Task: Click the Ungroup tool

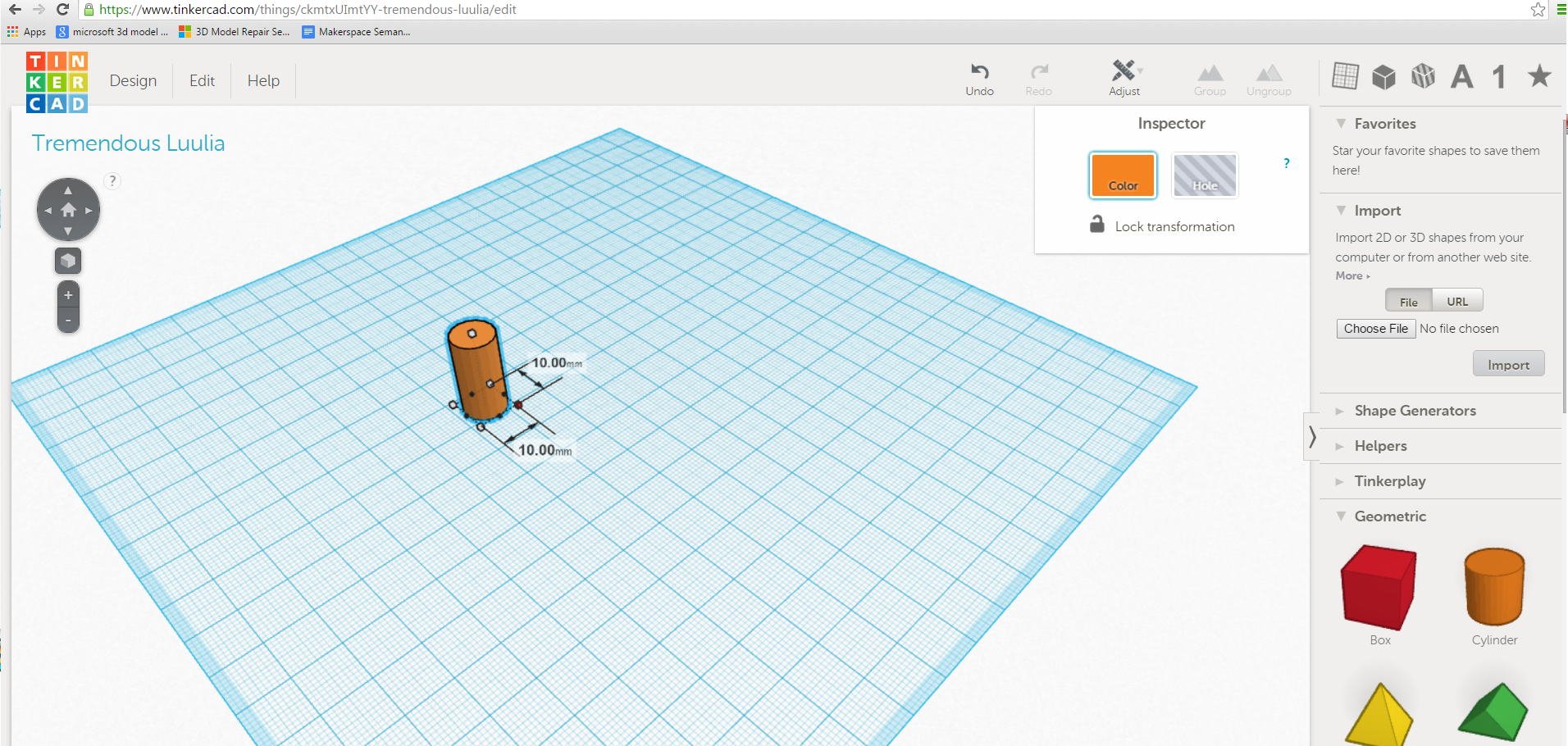Action: (1269, 80)
